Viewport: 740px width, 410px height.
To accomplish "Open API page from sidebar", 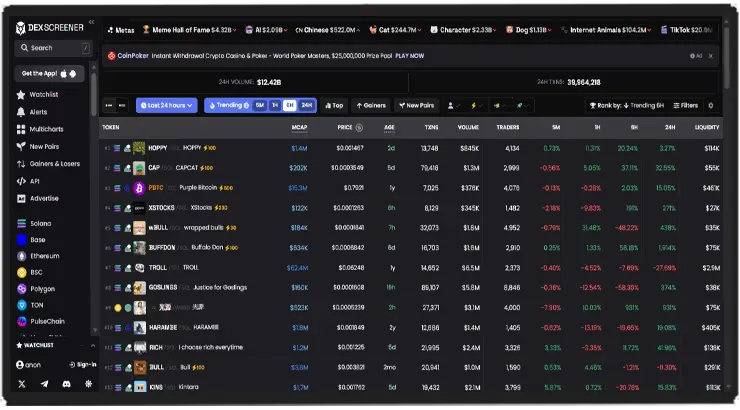I will pyautogui.click(x=28, y=181).
